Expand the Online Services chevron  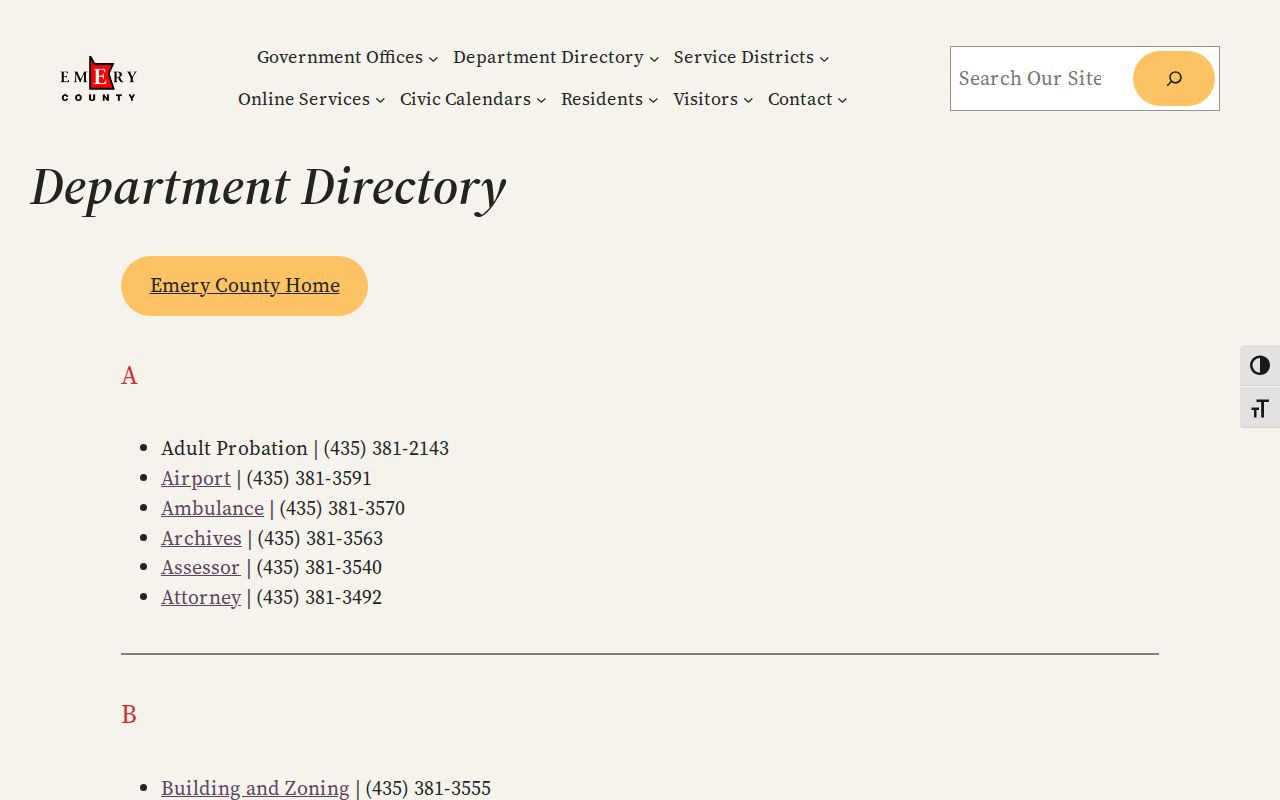380,100
